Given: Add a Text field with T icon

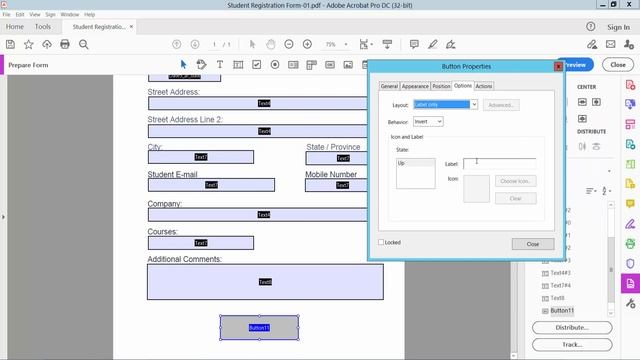Looking at the screenshot, I should pos(220,64).
